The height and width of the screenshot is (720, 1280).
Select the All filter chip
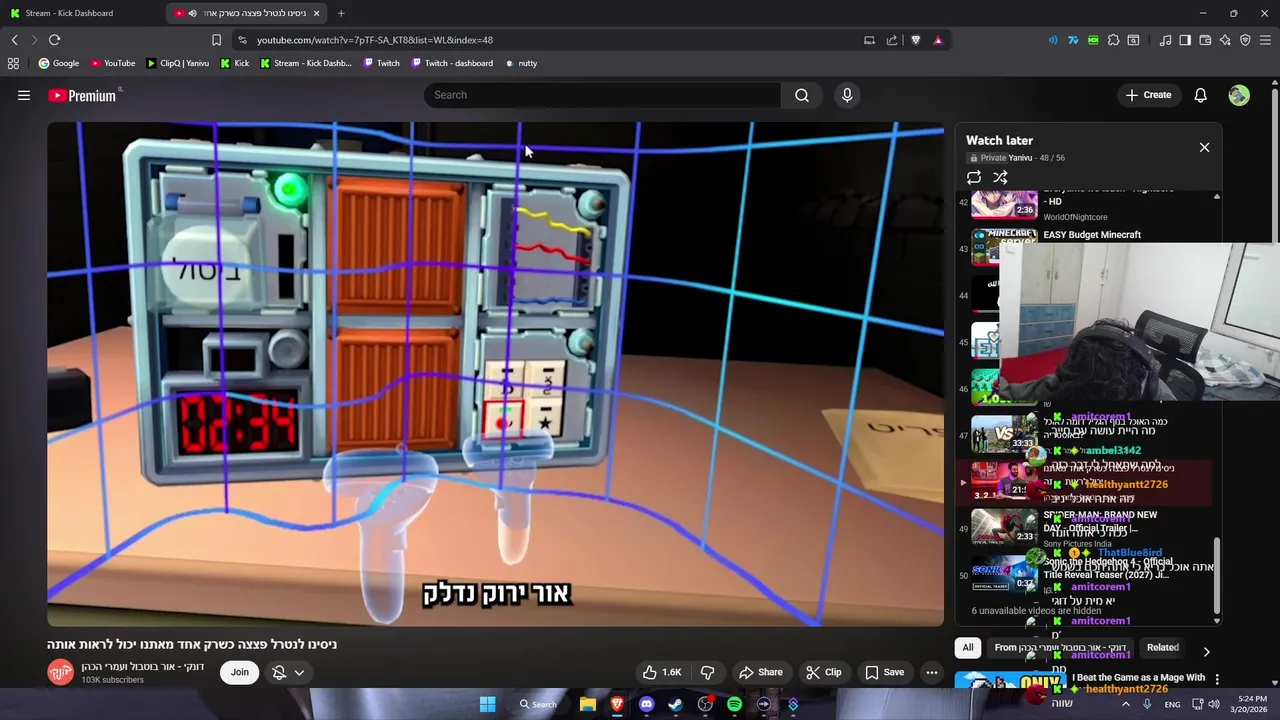[x=967, y=648]
